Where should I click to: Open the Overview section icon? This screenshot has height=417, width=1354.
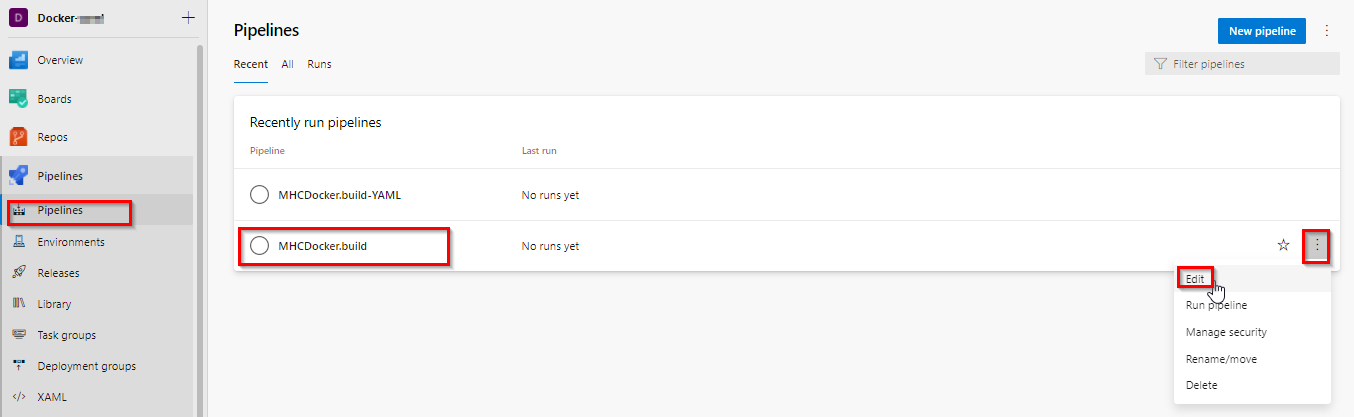click(19, 60)
